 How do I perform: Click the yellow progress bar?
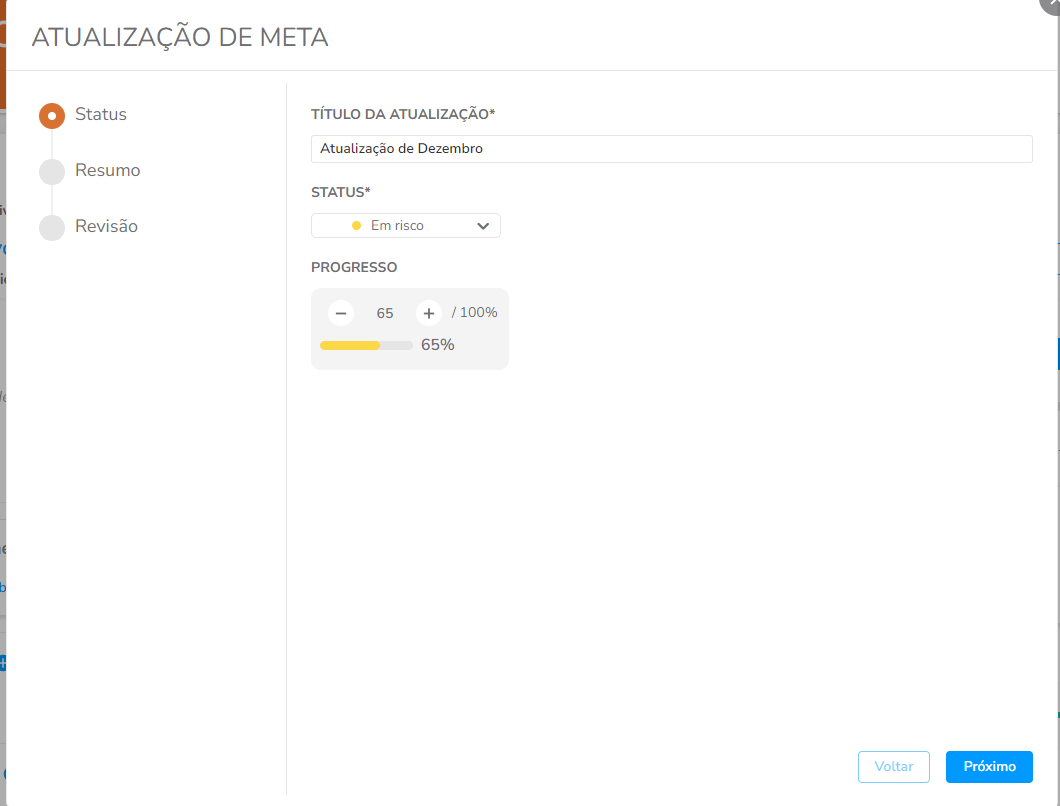tap(366, 346)
